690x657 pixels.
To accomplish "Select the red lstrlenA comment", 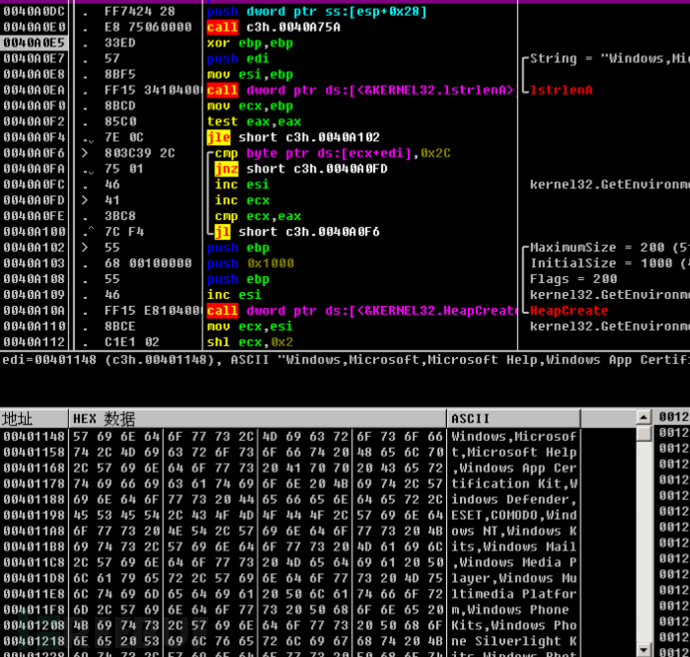I will pyautogui.click(x=561, y=90).
